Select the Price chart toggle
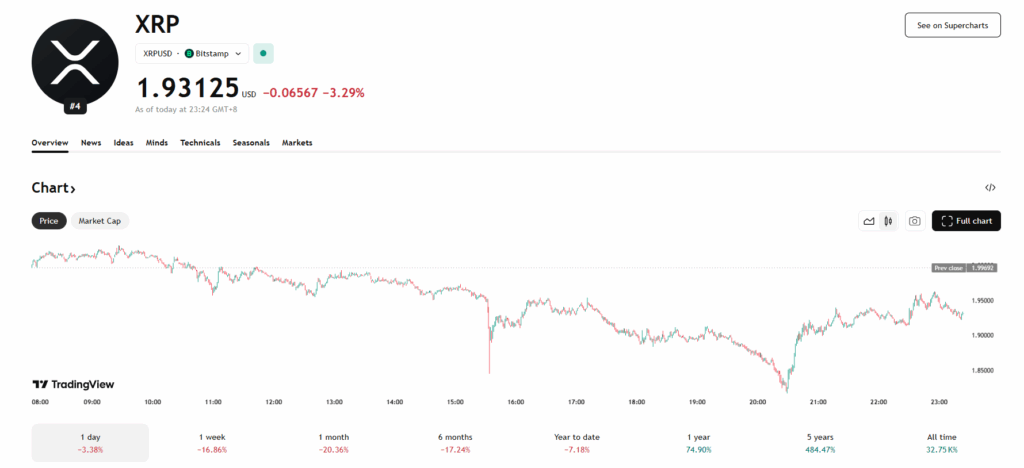 49,221
